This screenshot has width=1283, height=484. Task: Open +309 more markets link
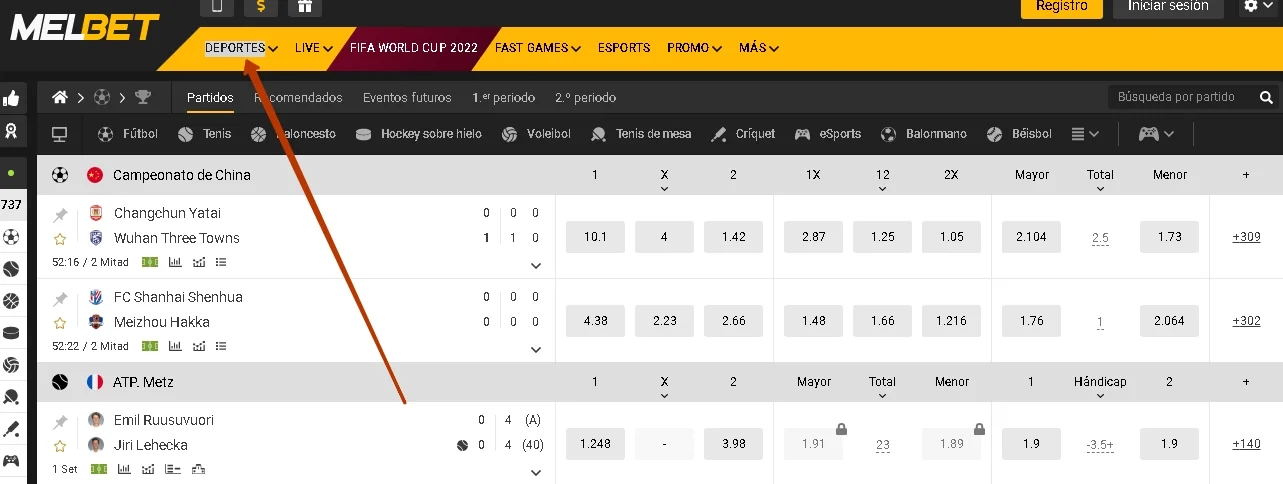[x=1246, y=237]
